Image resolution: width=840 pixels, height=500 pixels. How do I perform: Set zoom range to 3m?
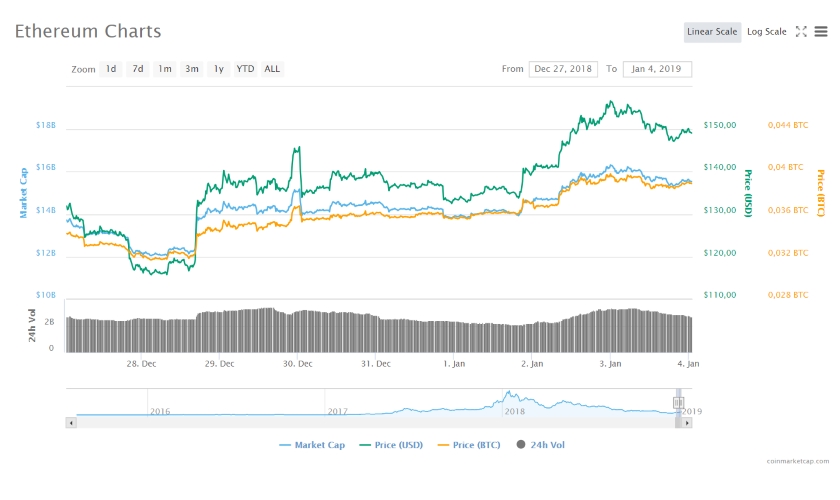[x=191, y=69]
